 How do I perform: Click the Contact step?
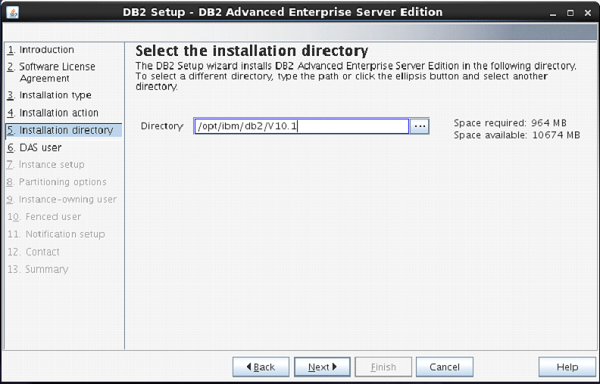tap(34, 252)
